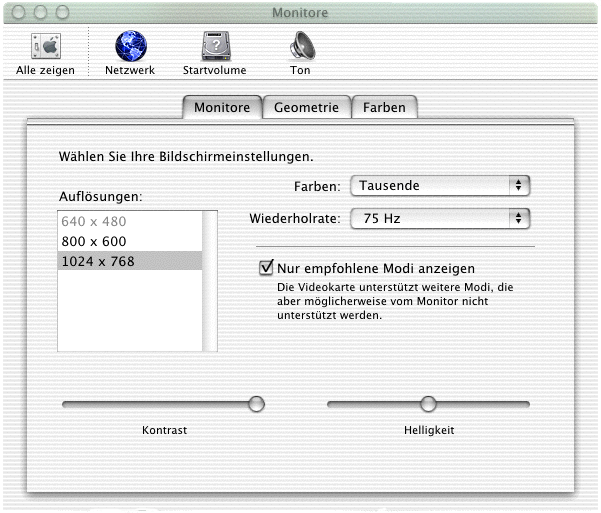601x513 pixels.
Task: Click the close button of Monitore window
Action: [x=18, y=12]
